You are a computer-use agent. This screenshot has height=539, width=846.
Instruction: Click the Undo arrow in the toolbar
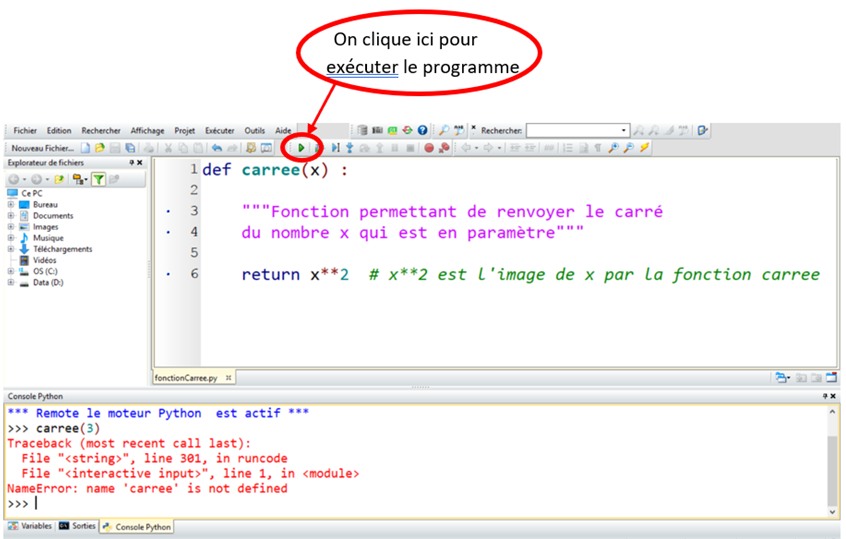[216, 148]
